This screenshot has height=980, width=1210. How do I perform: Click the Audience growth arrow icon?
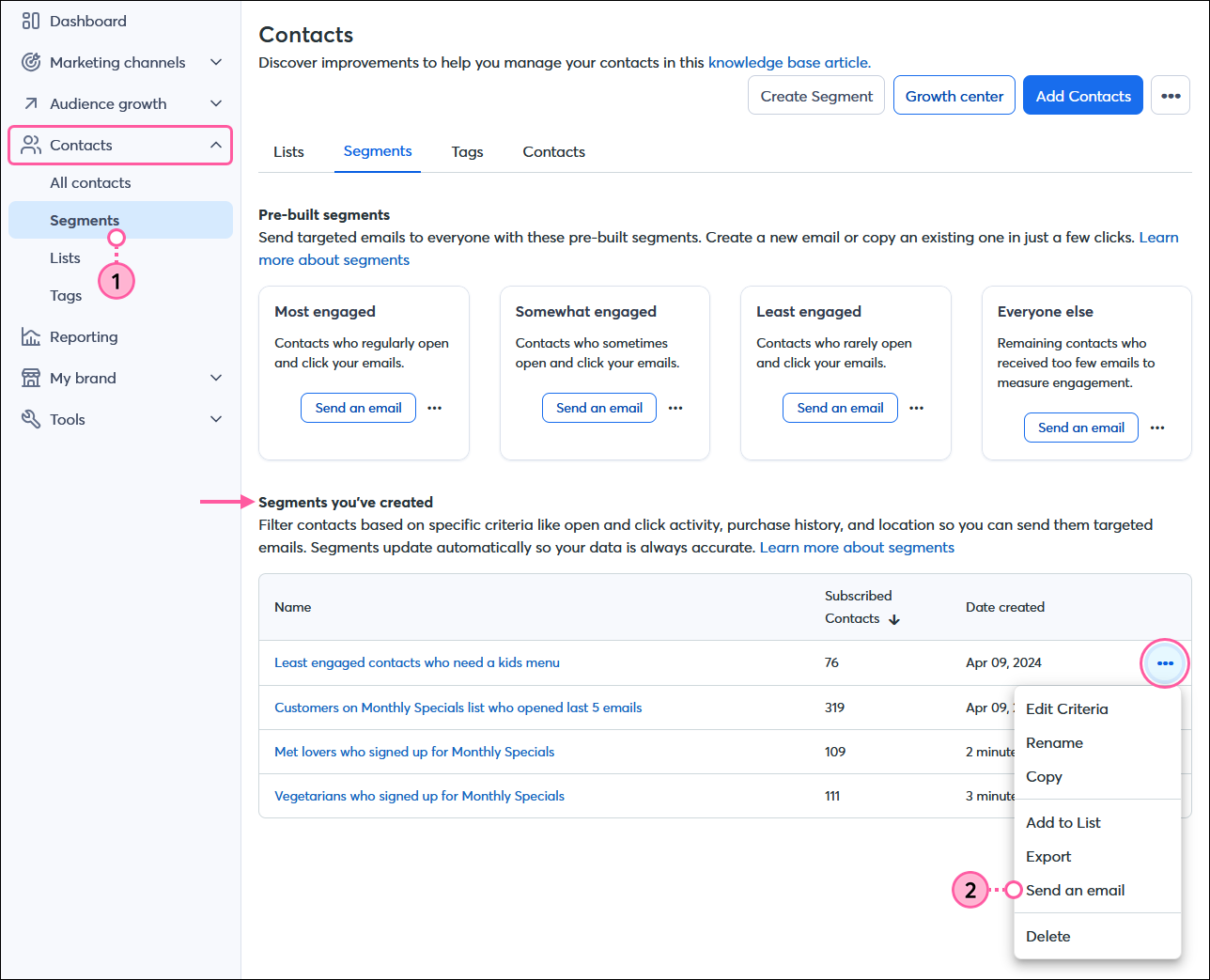tap(31, 103)
